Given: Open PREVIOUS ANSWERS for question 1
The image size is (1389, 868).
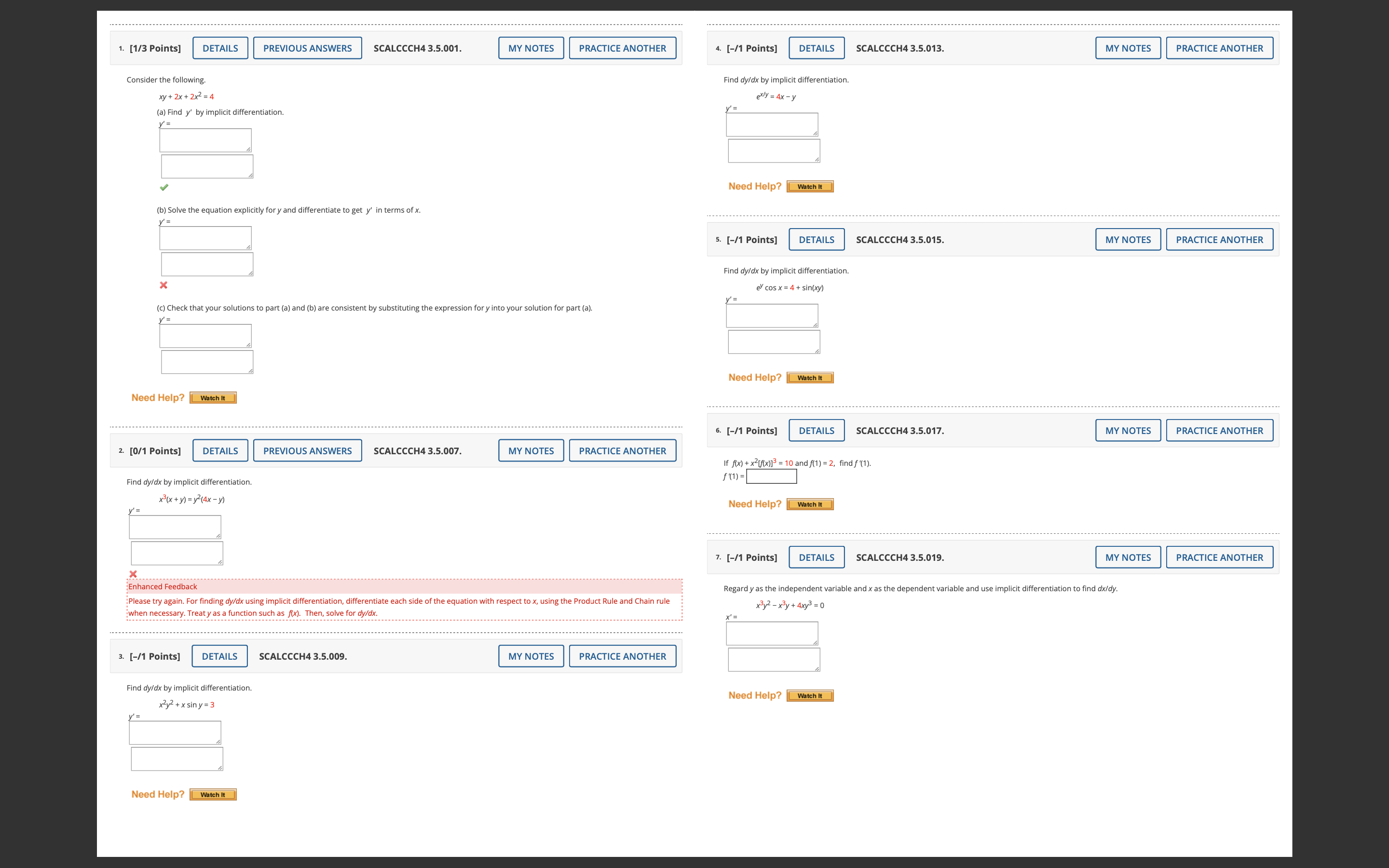Looking at the screenshot, I should (x=307, y=48).
